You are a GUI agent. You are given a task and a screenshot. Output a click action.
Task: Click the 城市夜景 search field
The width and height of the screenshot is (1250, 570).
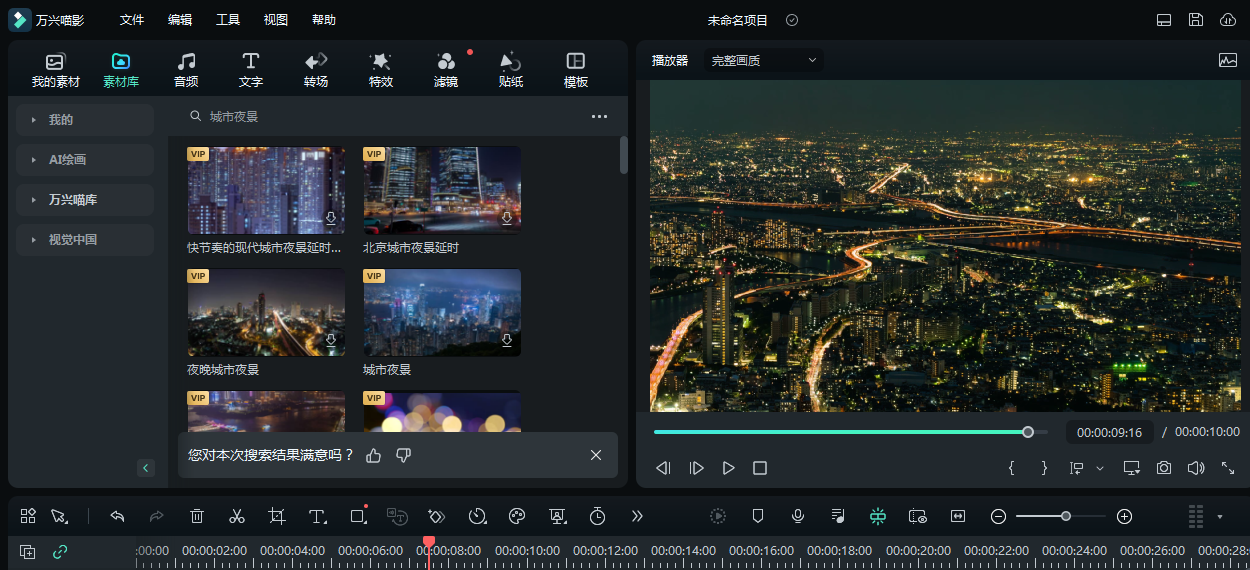(x=380, y=117)
